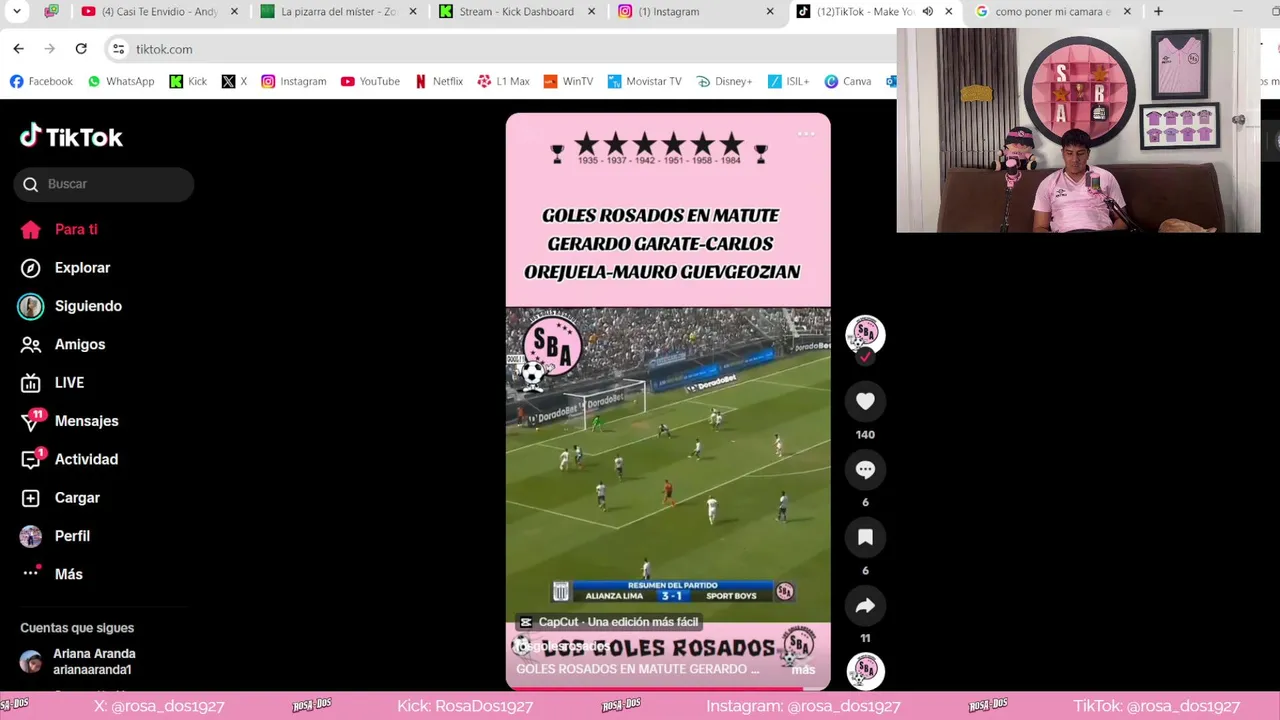Open the creator's avatar beside video
This screenshot has width=1280, height=720.
pyautogui.click(x=865, y=334)
